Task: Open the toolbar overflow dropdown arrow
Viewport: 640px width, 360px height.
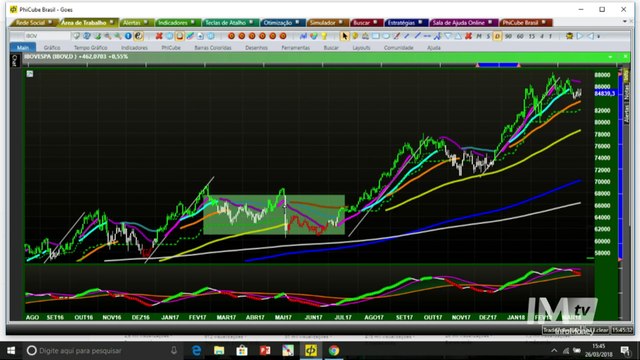Action: [599, 37]
